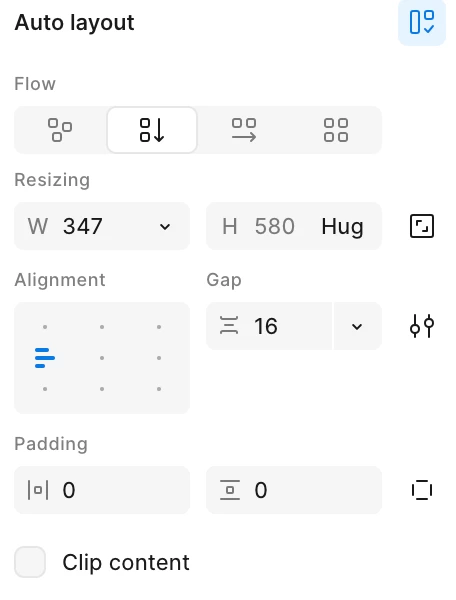The image size is (456, 600).
Task: Click the gap value field showing 16
Action: tap(269, 326)
